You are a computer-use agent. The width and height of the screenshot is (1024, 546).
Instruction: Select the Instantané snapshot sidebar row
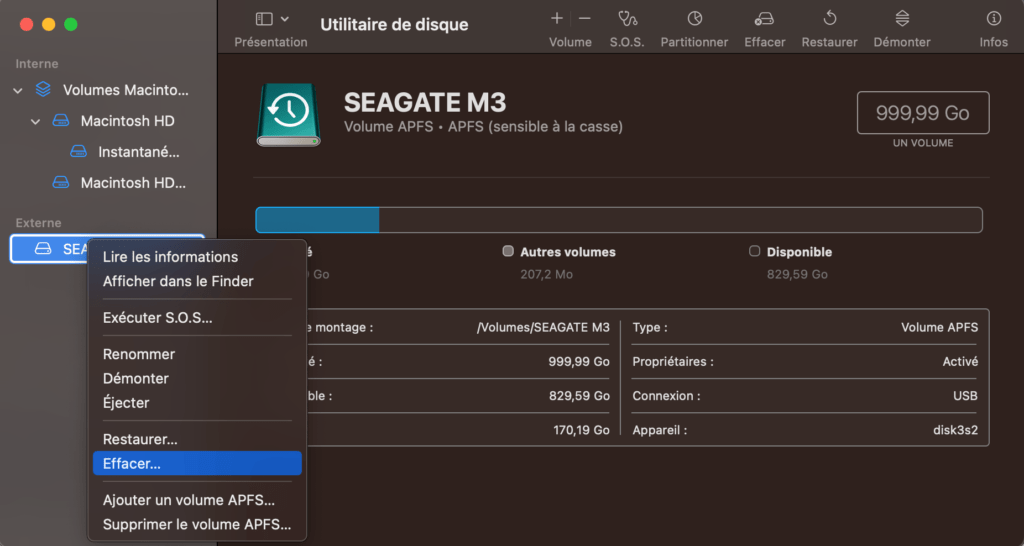[108, 152]
